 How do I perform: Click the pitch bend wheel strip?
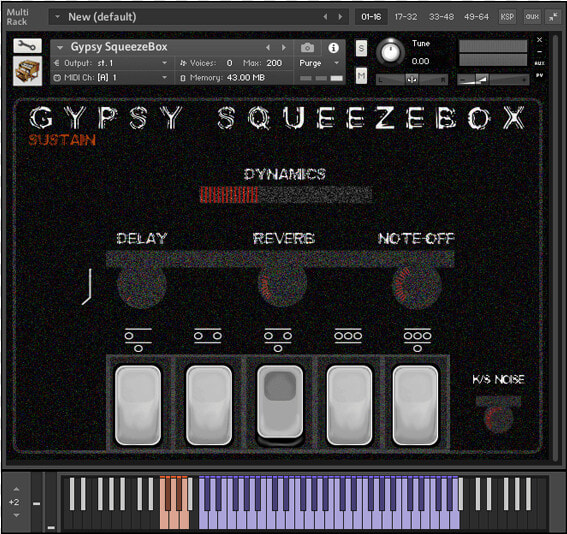coord(37,503)
